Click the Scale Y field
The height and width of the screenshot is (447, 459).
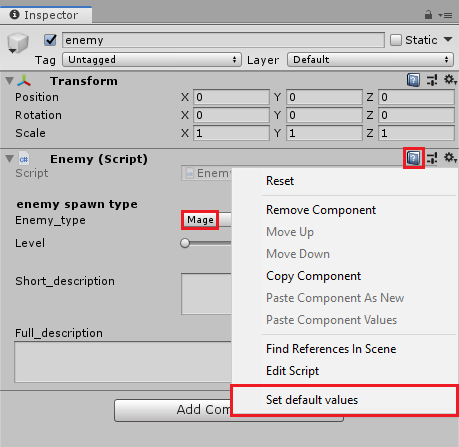[324, 133]
